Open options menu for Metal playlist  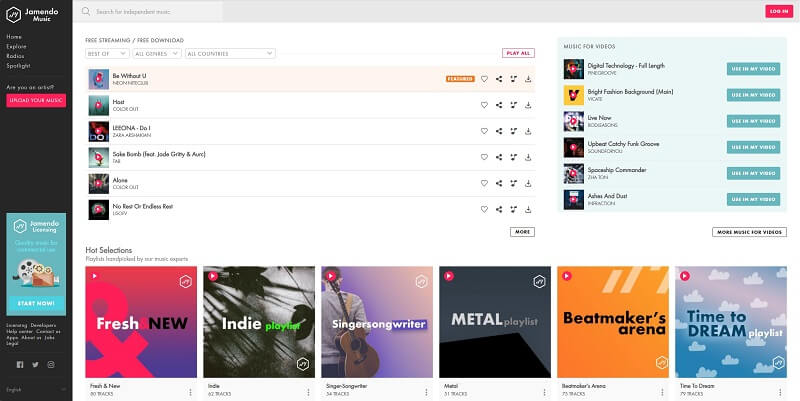pos(544,392)
